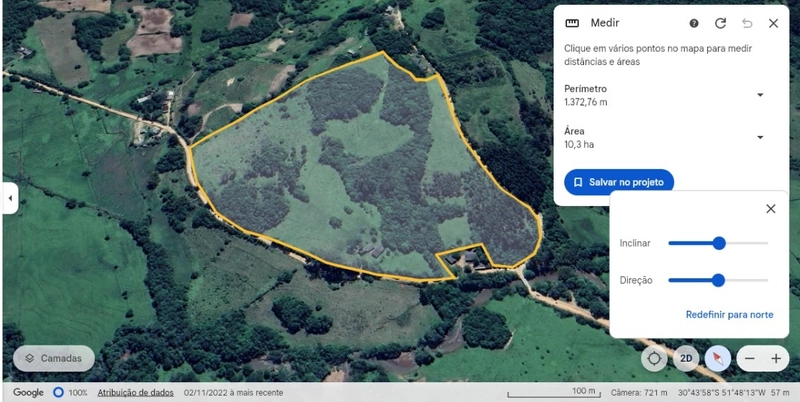Open the Área units dropdown

[x=760, y=137]
